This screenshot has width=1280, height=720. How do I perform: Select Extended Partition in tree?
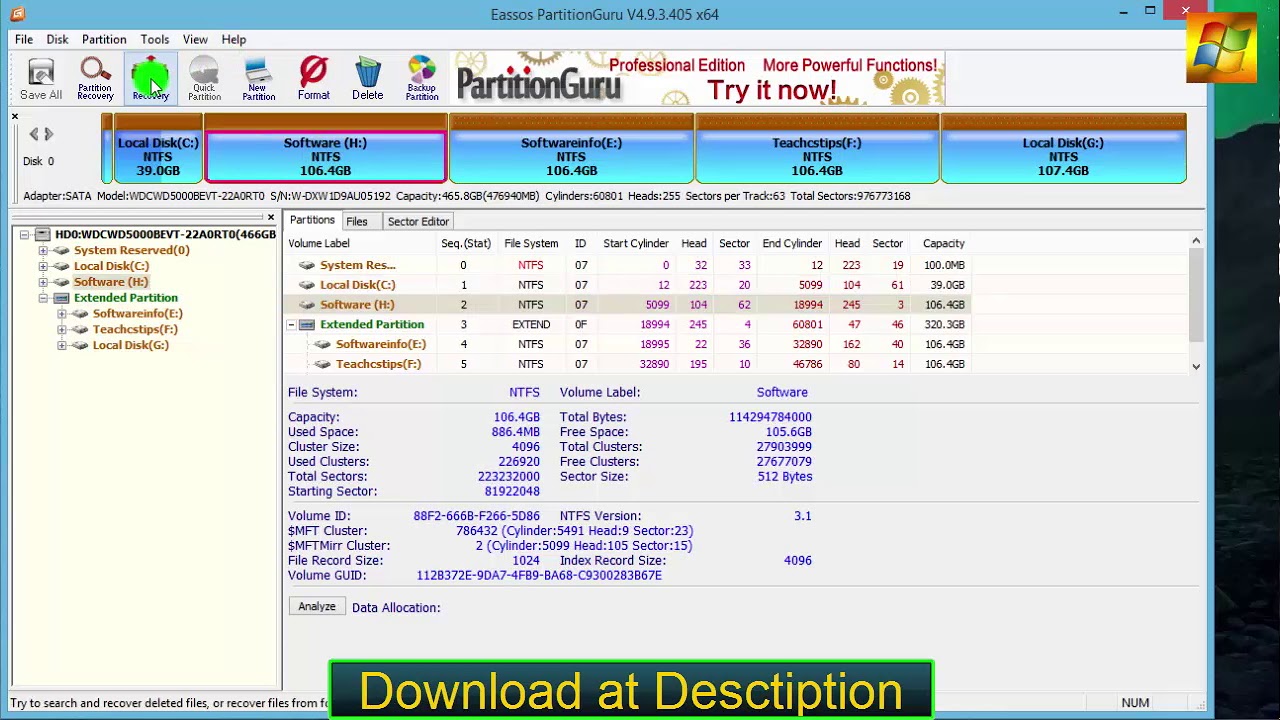coord(125,298)
